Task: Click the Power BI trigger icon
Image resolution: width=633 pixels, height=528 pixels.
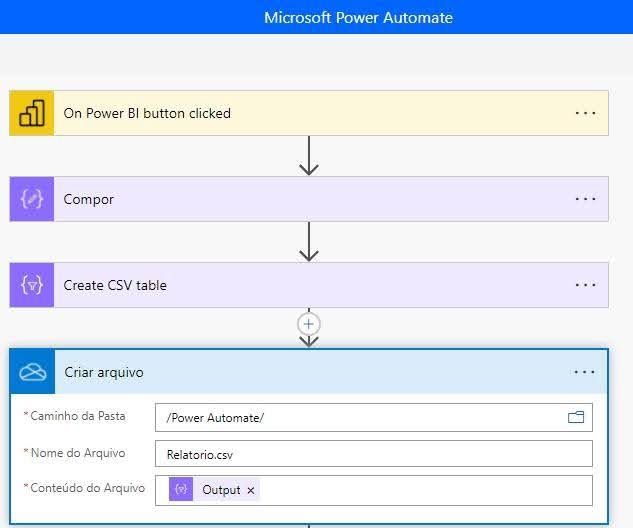Action: click(x=31, y=113)
